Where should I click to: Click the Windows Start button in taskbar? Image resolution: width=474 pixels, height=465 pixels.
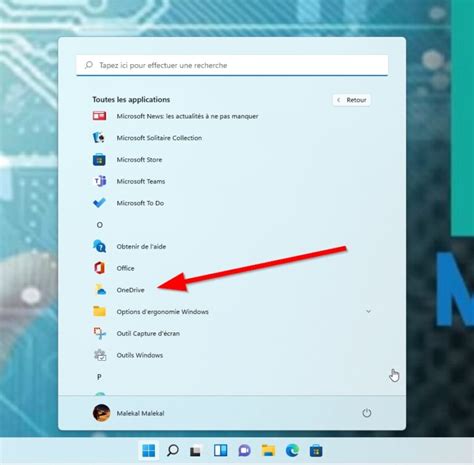point(148,451)
